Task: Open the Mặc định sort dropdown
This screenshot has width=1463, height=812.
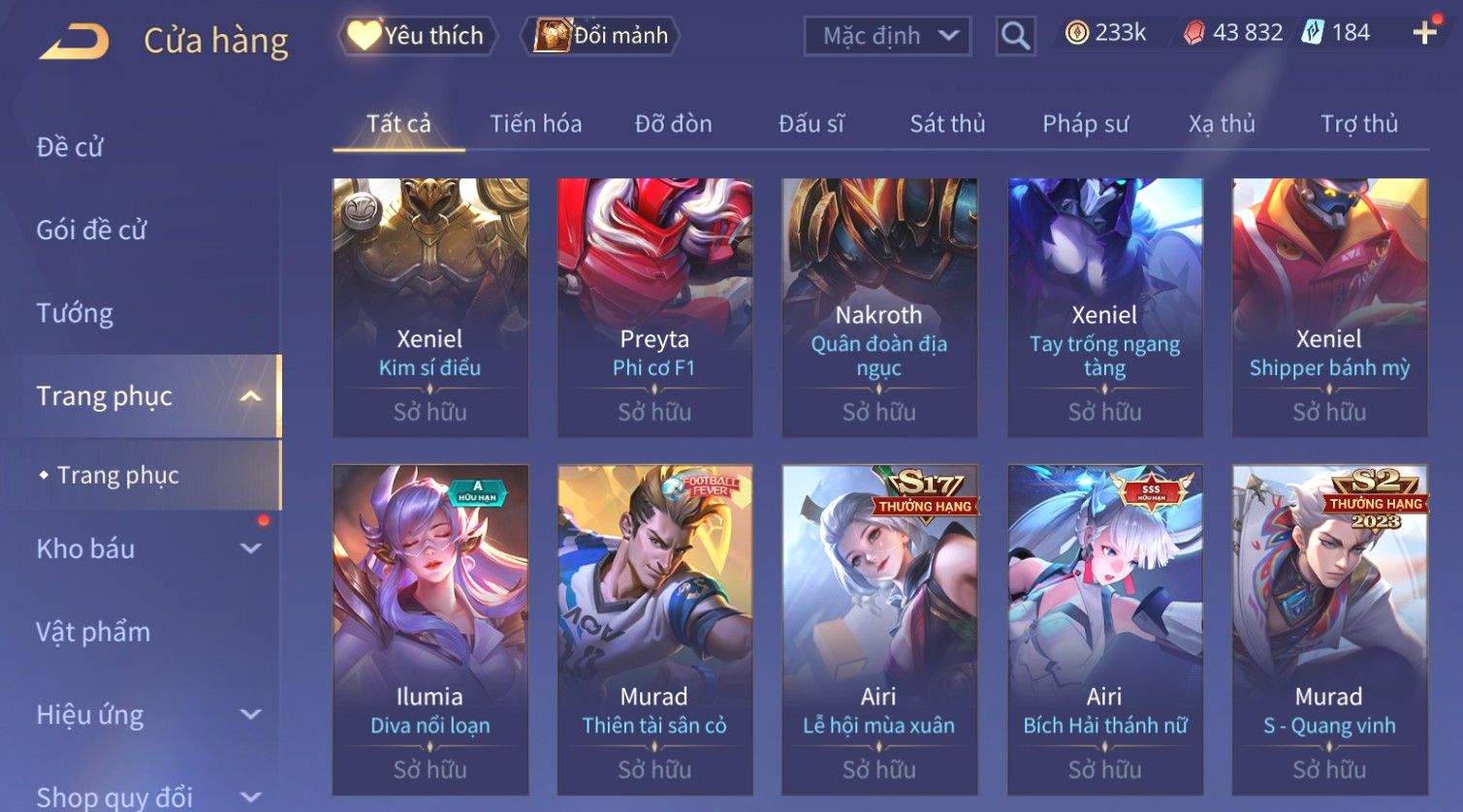Action: click(887, 36)
